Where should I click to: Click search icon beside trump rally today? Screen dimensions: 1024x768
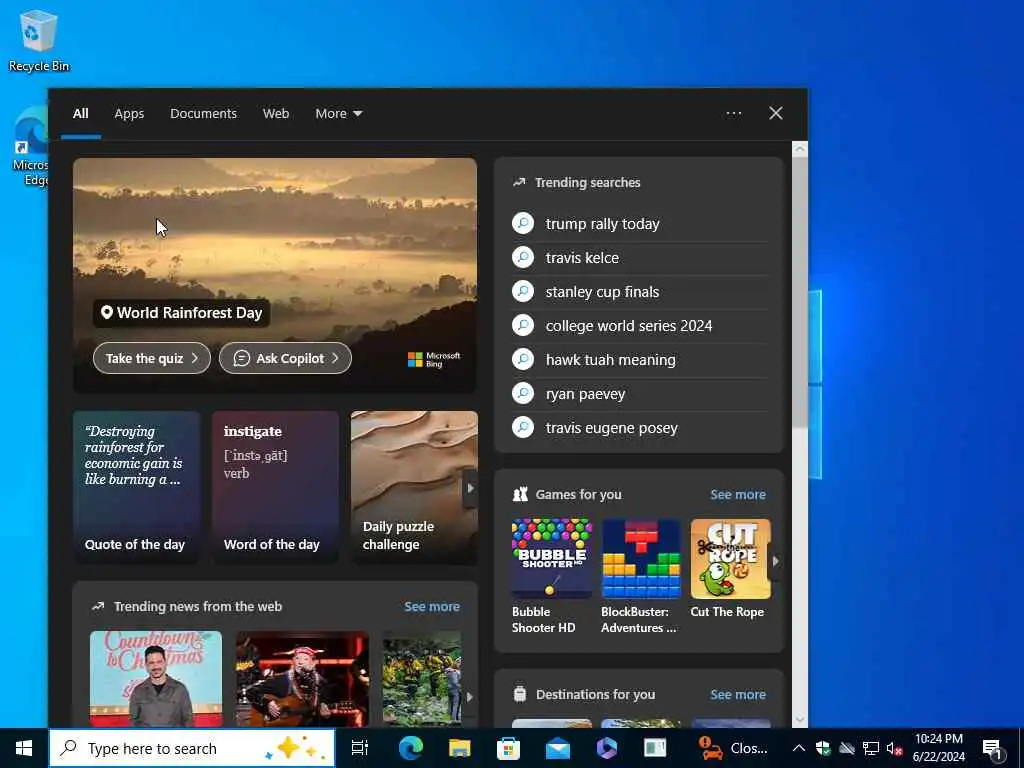[523, 223]
